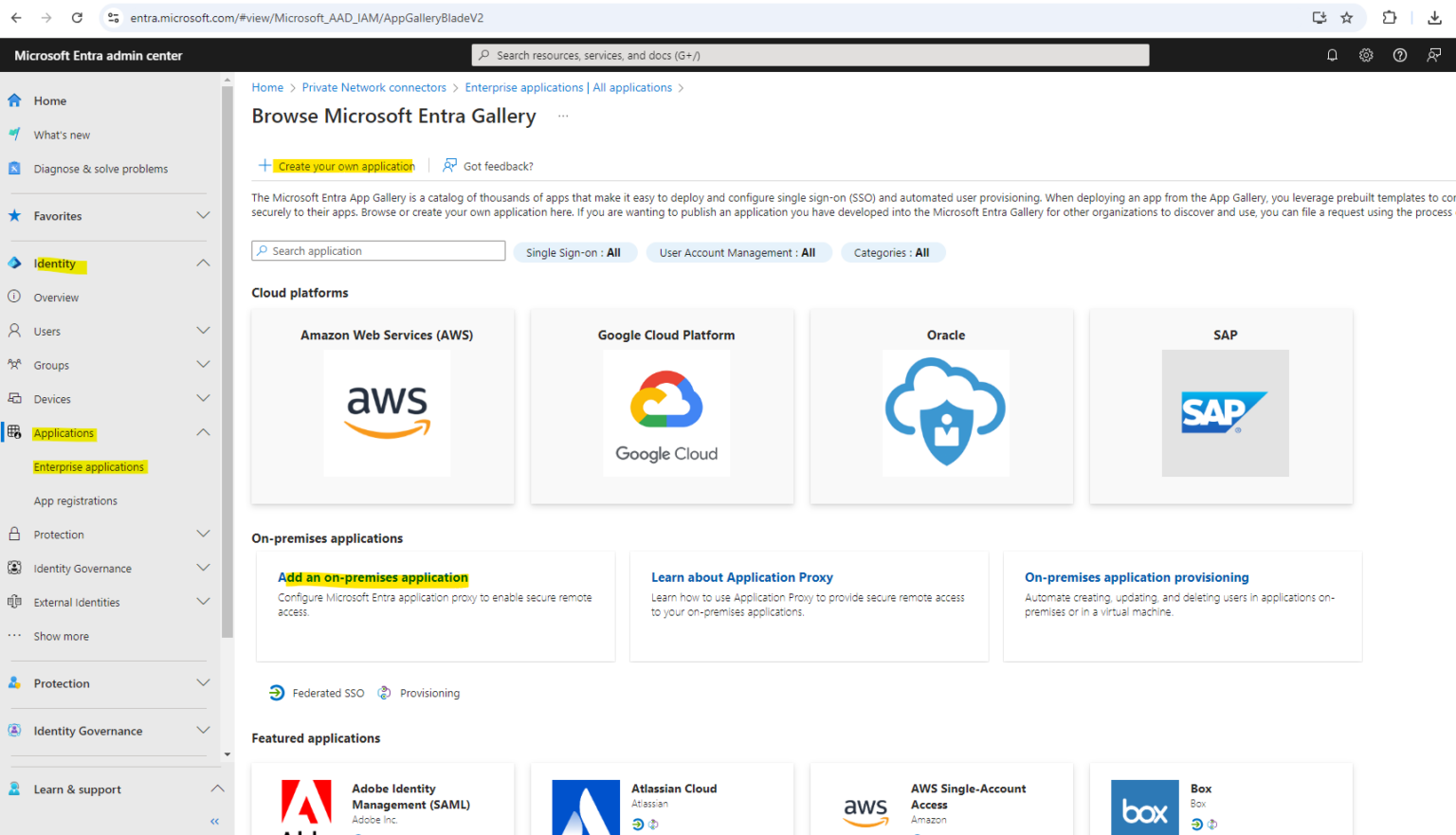Click the Search application field
Image resolution: width=1456 pixels, height=835 pixels.
coord(379,251)
